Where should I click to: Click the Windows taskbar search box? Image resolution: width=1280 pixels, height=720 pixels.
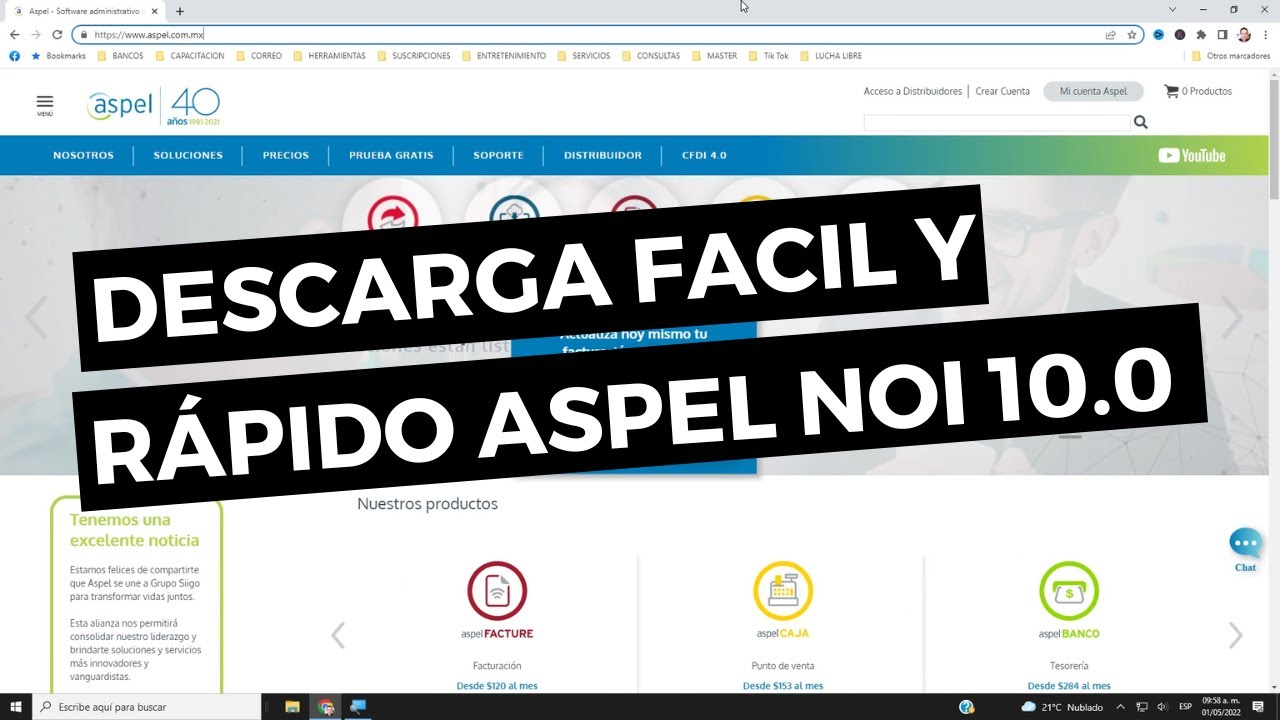(x=147, y=707)
